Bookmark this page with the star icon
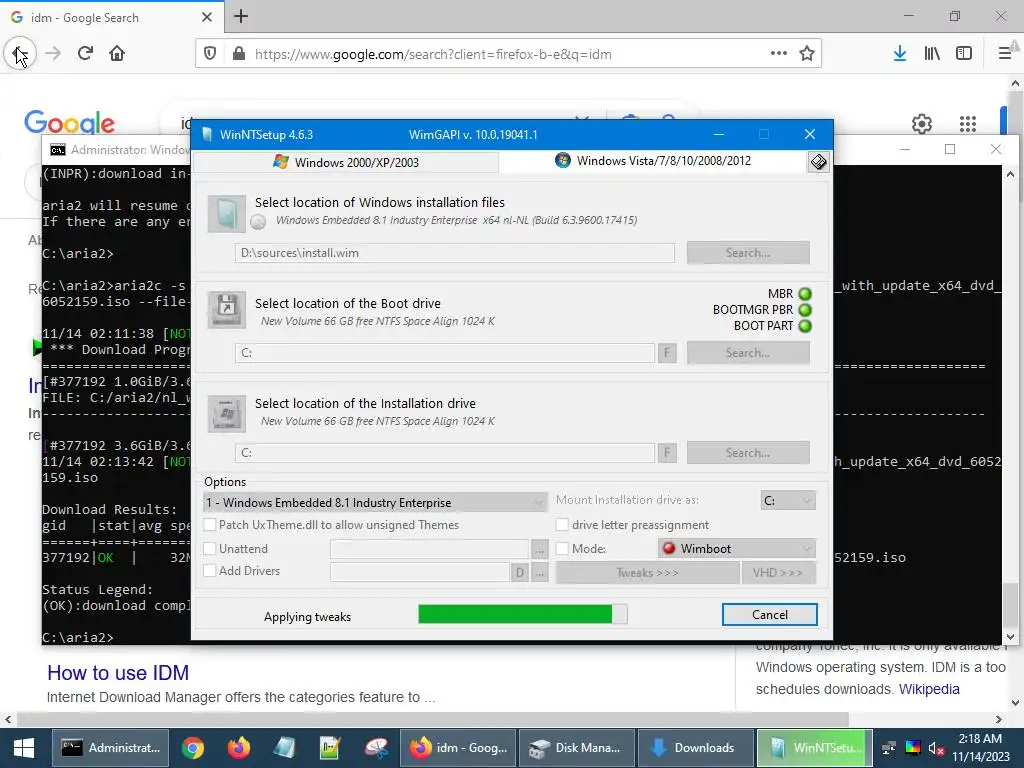1024x768 pixels. [807, 54]
